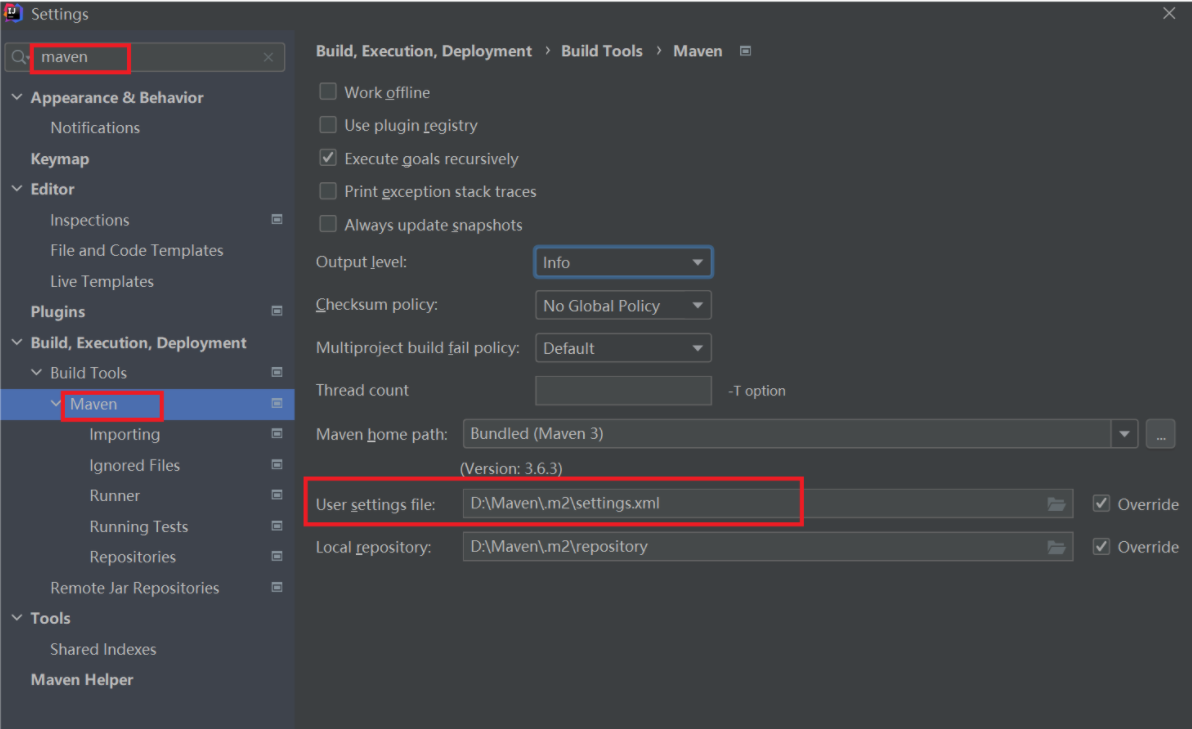Screen dimensions: 1192x729
Task: Enable Use plugin registry checkbox
Action: pos(328,125)
